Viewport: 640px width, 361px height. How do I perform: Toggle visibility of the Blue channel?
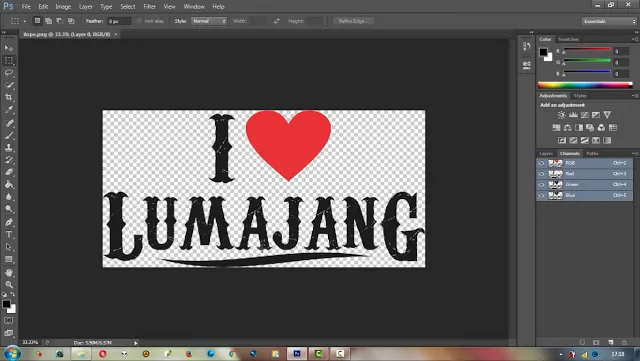pyautogui.click(x=542, y=195)
